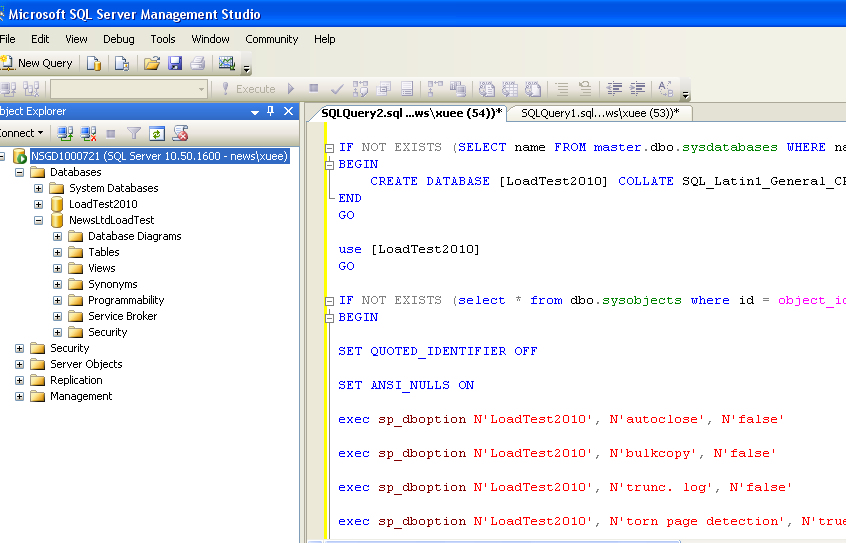Image resolution: width=846 pixels, height=543 pixels.
Task: Switch to the SQLQuery1.sql tab
Action: coord(600,113)
